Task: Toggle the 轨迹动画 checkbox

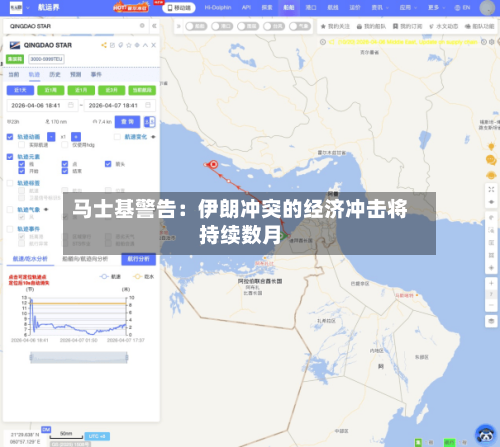Action: (10, 137)
